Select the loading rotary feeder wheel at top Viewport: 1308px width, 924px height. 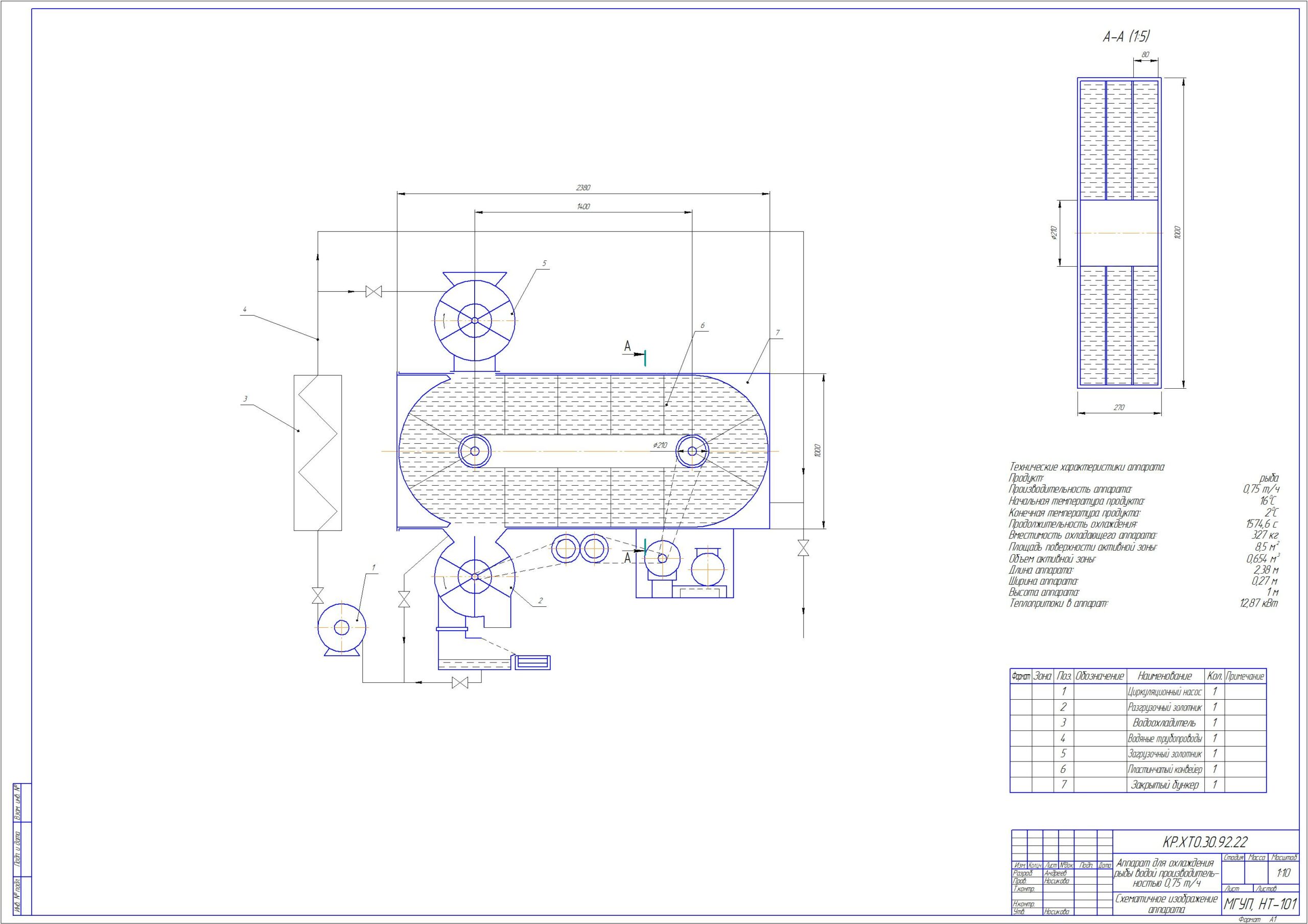(x=475, y=321)
